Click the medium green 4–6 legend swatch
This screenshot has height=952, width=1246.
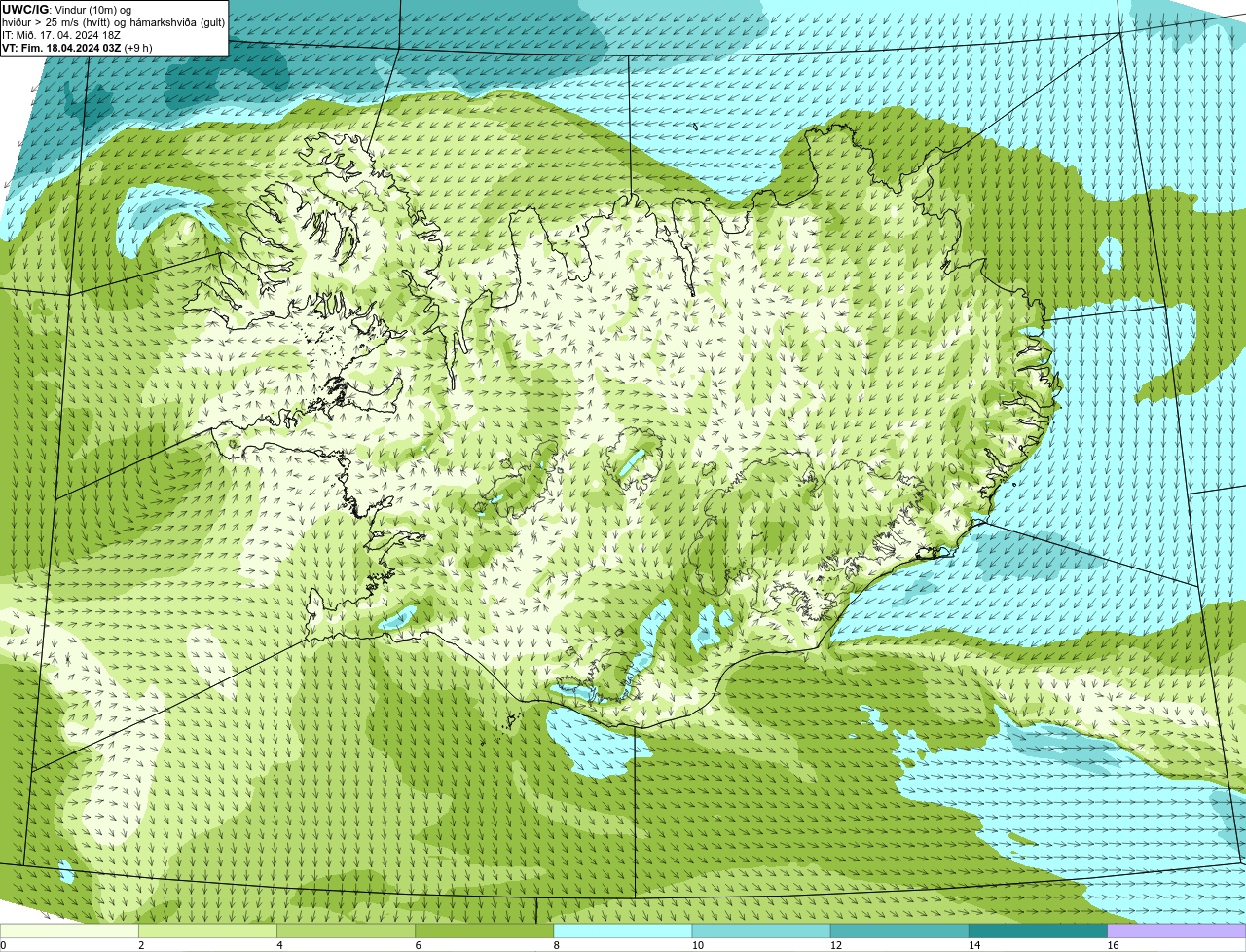346,932
